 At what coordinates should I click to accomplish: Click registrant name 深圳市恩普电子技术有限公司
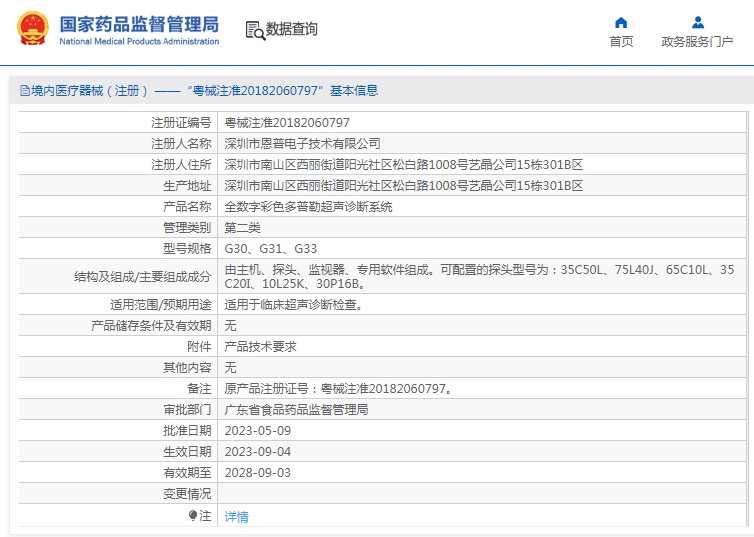tap(302, 143)
